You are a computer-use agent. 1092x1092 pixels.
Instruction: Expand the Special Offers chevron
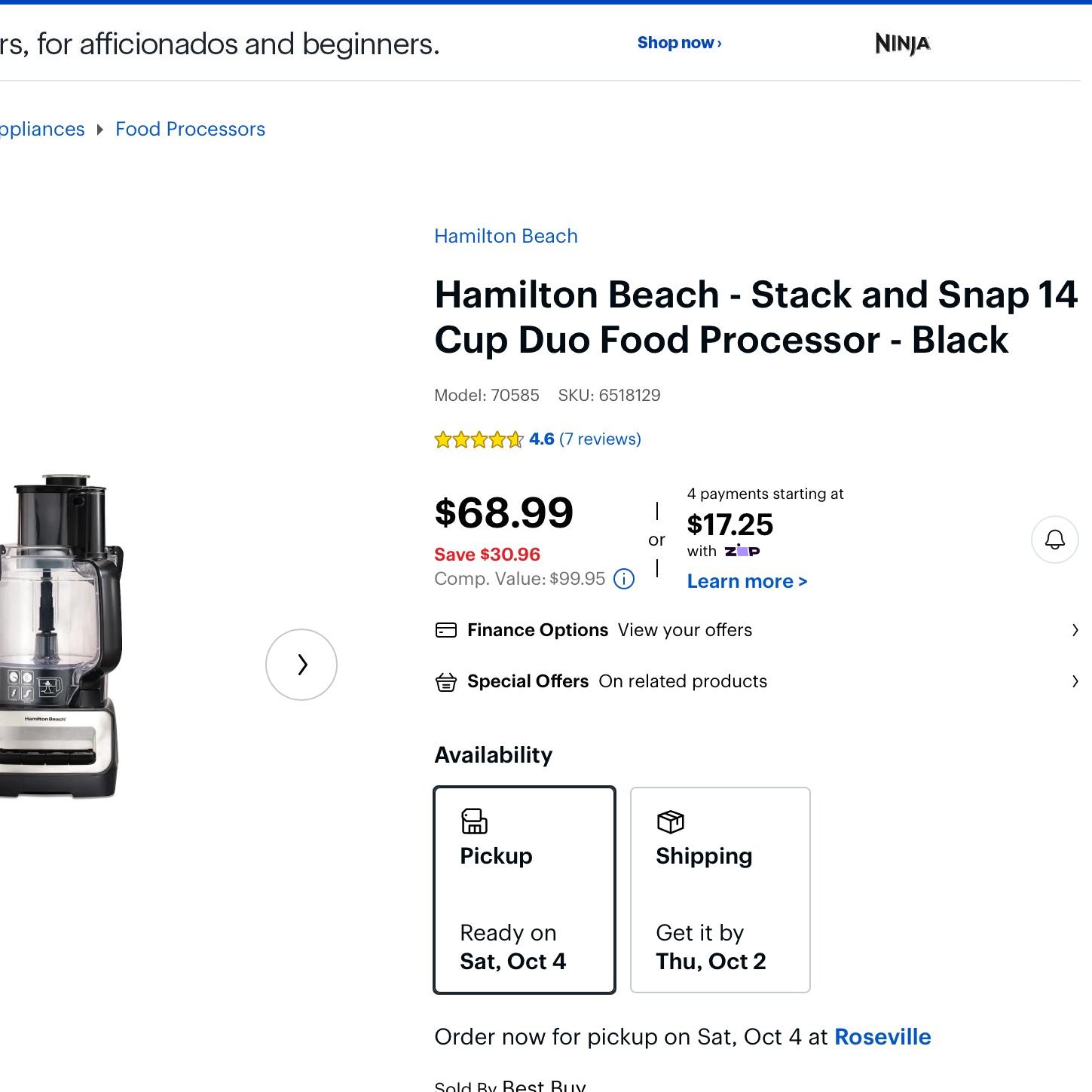pos(1075,681)
